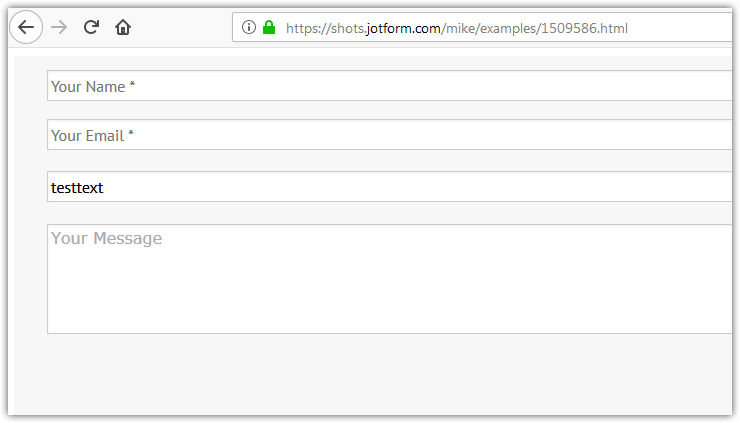Click "mike/examples" path segment in URL

[x=490, y=29]
